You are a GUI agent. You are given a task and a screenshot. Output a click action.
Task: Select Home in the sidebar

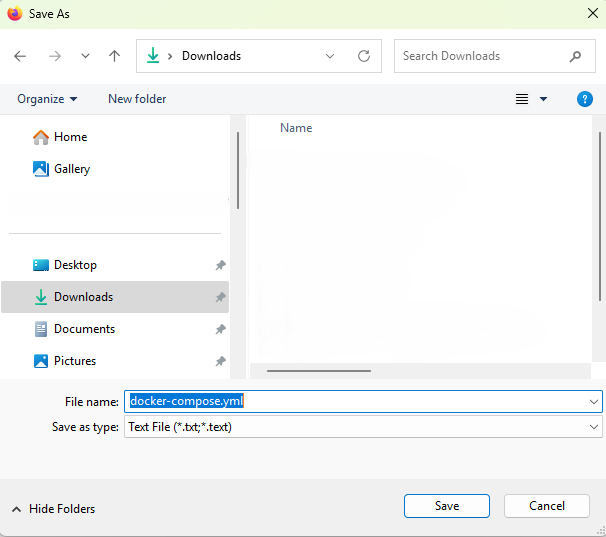tap(70, 137)
